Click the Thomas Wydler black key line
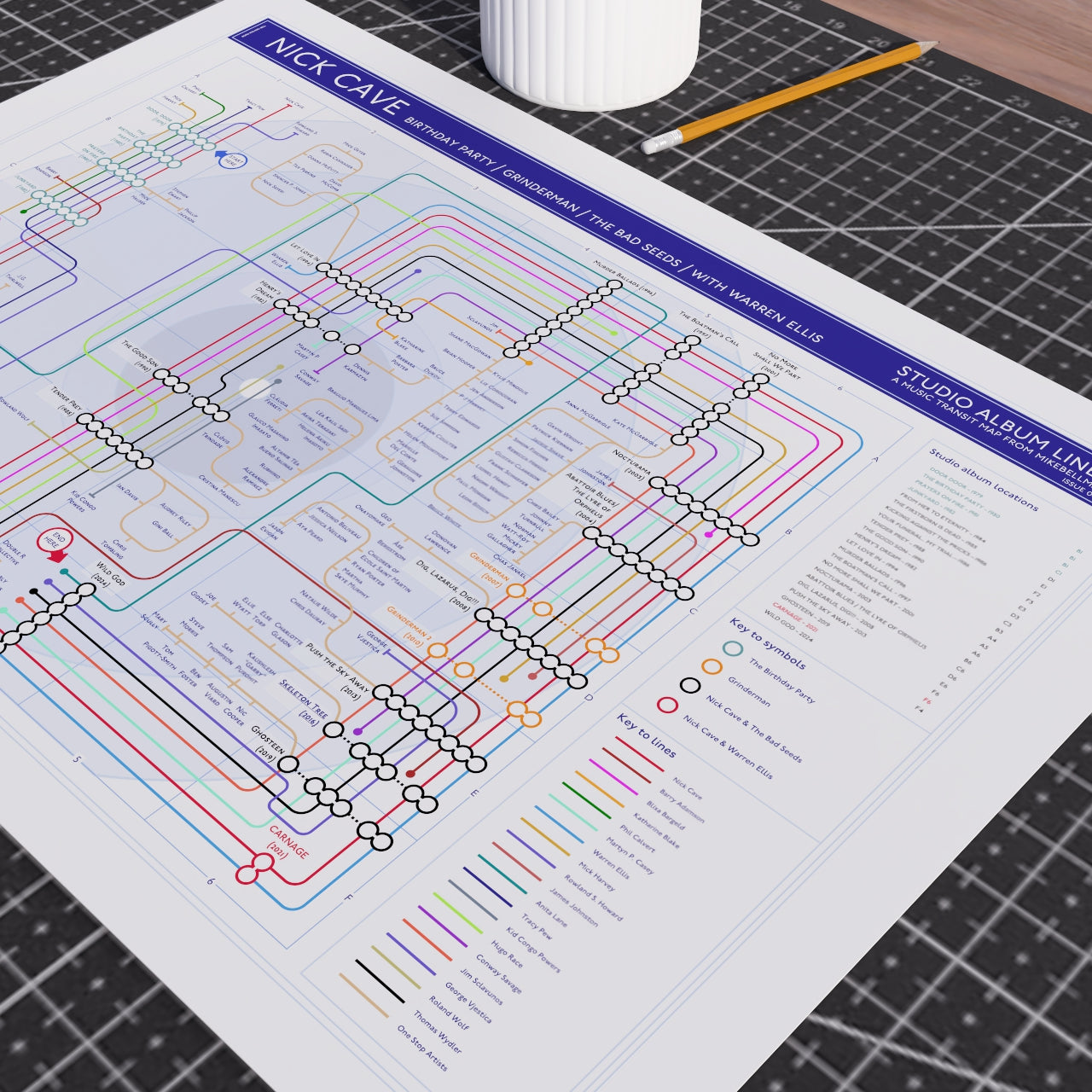 [x=380, y=981]
